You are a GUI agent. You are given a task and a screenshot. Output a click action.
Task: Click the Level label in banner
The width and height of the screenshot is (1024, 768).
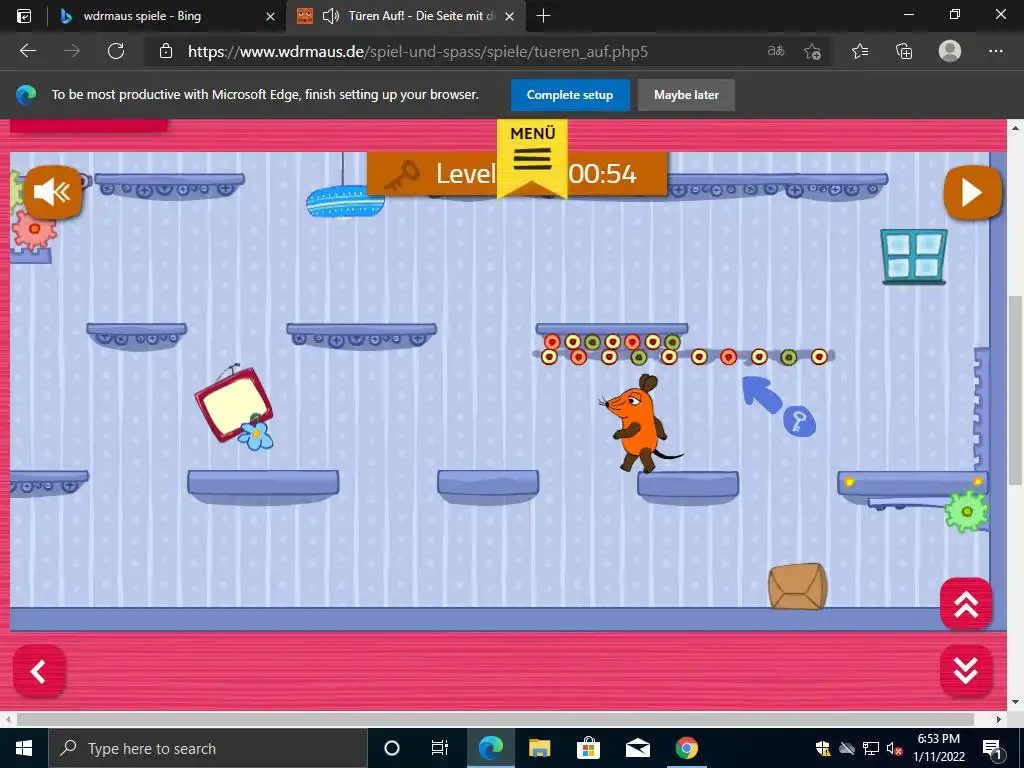click(466, 174)
